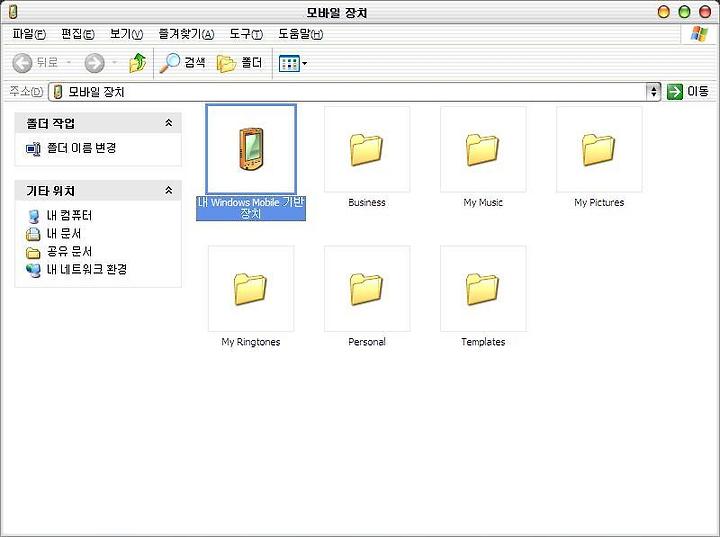Go back with the 뒤로 arrow
This screenshot has height=537, width=720.
click(x=22, y=63)
